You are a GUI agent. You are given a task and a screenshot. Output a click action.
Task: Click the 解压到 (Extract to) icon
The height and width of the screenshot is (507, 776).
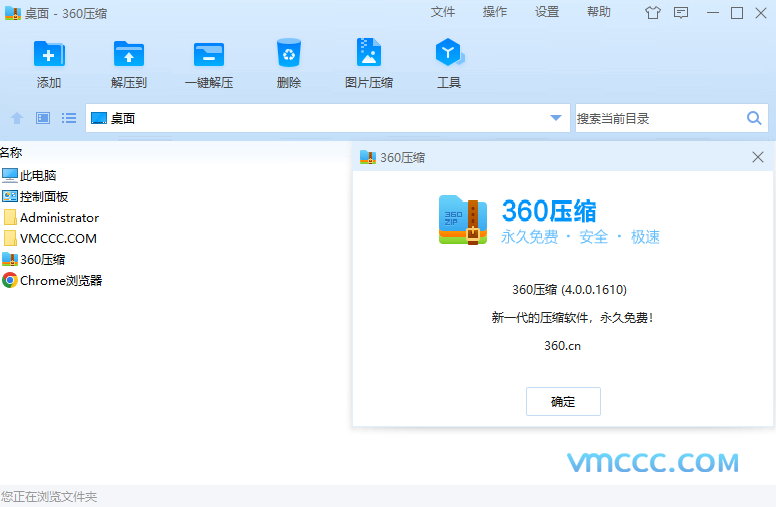[129, 54]
